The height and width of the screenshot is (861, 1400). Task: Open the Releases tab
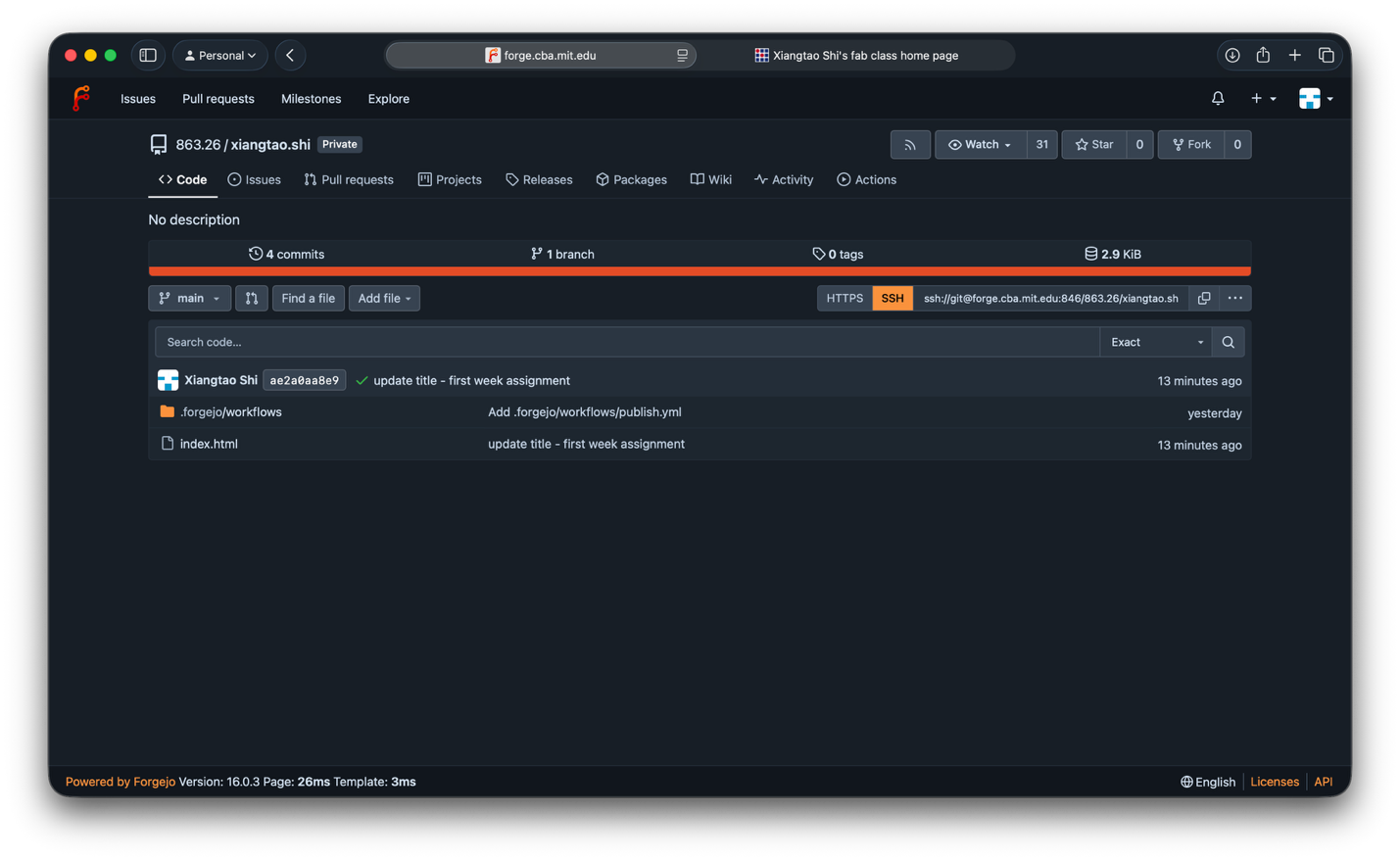539,179
